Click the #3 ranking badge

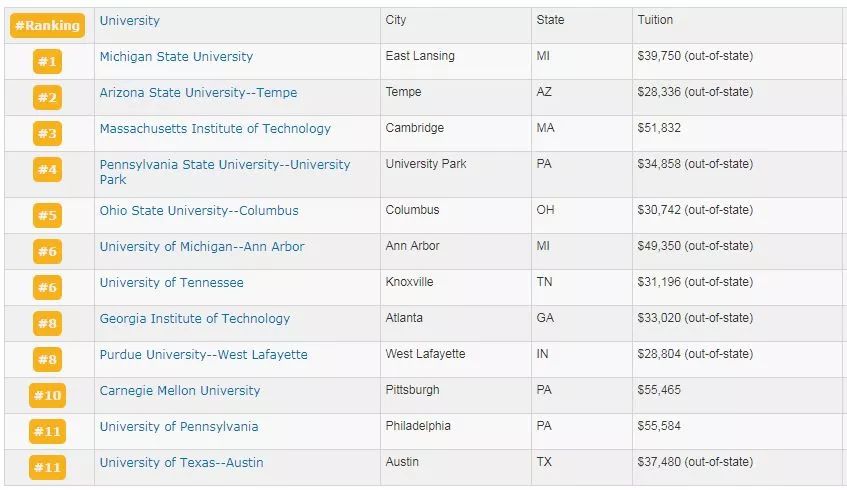(47, 134)
